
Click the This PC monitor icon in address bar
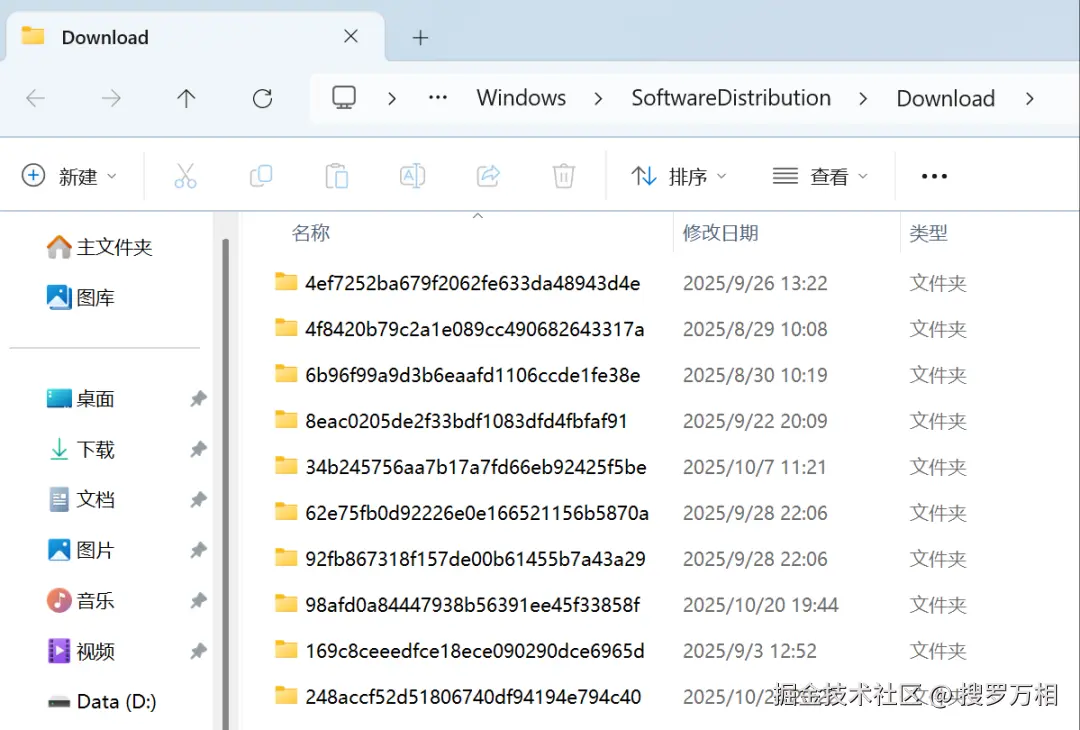coord(344,98)
